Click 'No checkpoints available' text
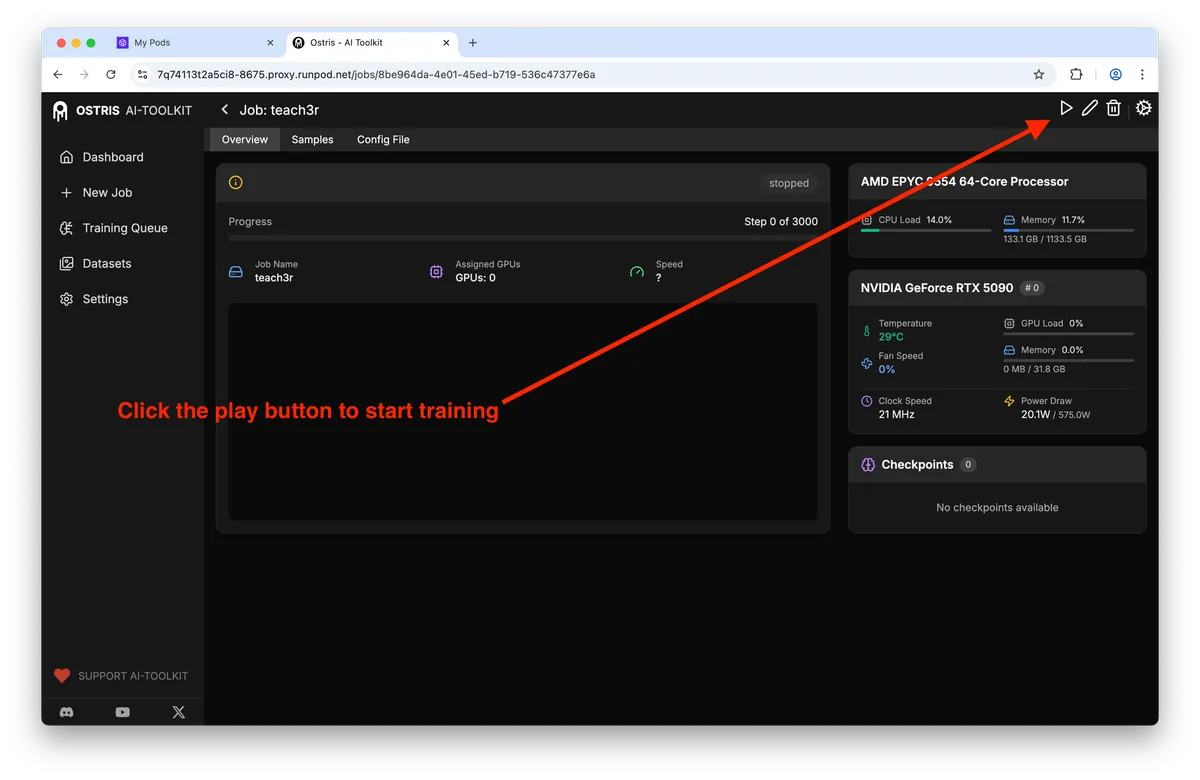The image size is (1200, 780). click(997, 508)
